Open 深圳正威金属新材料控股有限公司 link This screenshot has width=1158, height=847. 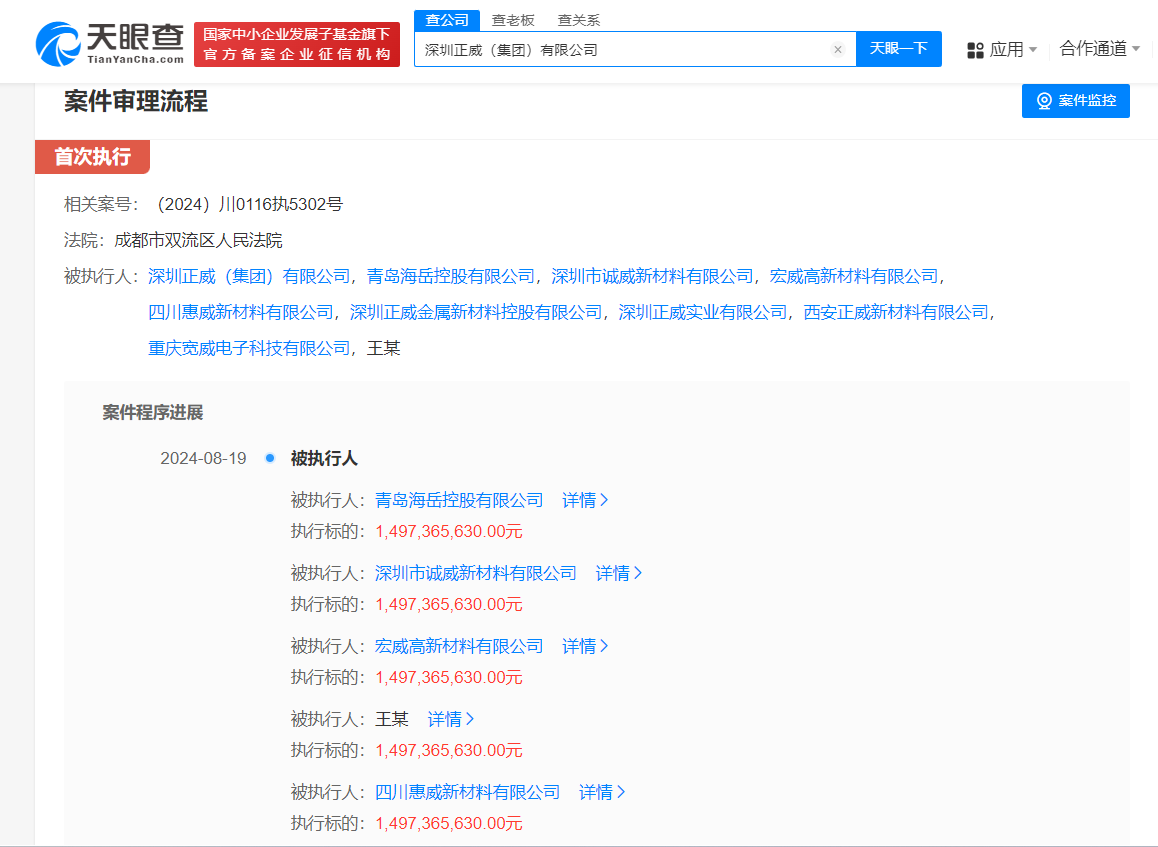[x=476, y=312]
